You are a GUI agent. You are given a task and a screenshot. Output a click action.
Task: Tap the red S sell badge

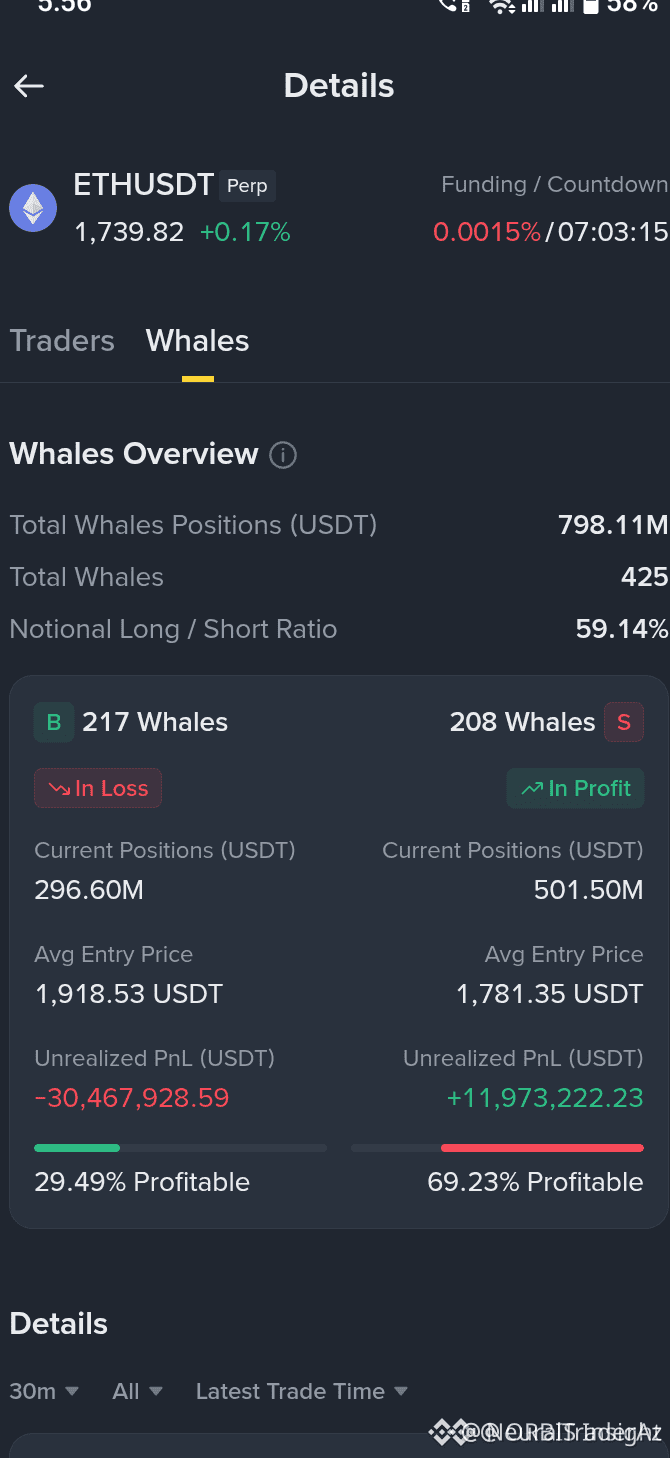tap(623, 722)
